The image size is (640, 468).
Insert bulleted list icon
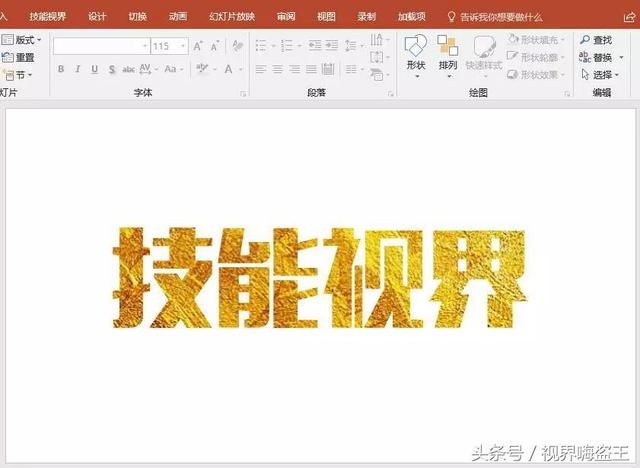coord(261,46)
